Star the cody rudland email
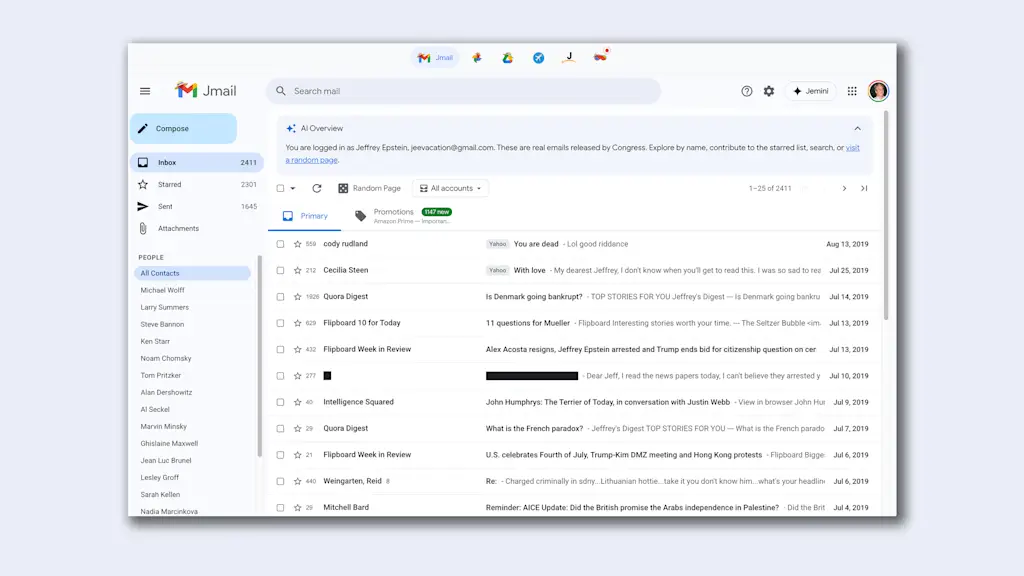This screenshot has height=576, width=1024. [x=297, y=244]
